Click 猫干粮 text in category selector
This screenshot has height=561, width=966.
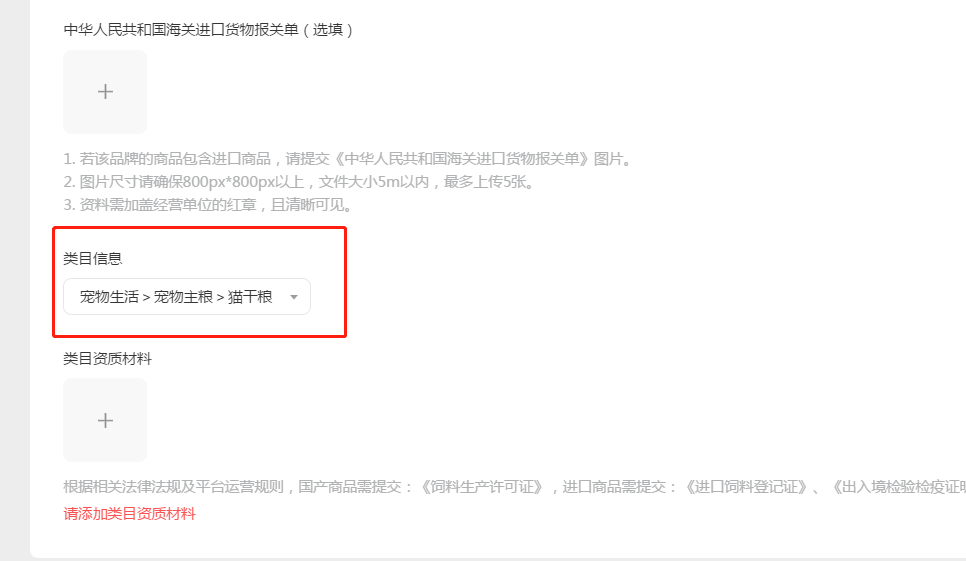click(250, 297)
